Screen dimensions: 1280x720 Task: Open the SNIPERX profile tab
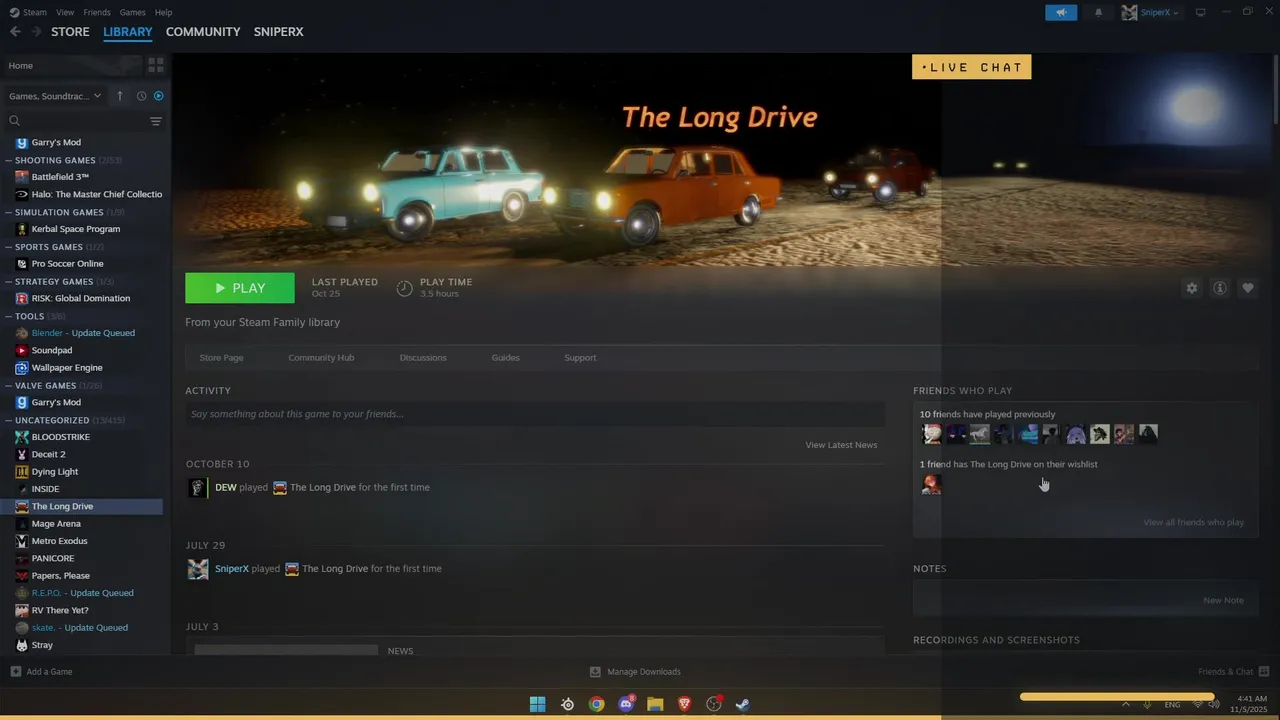278,32
